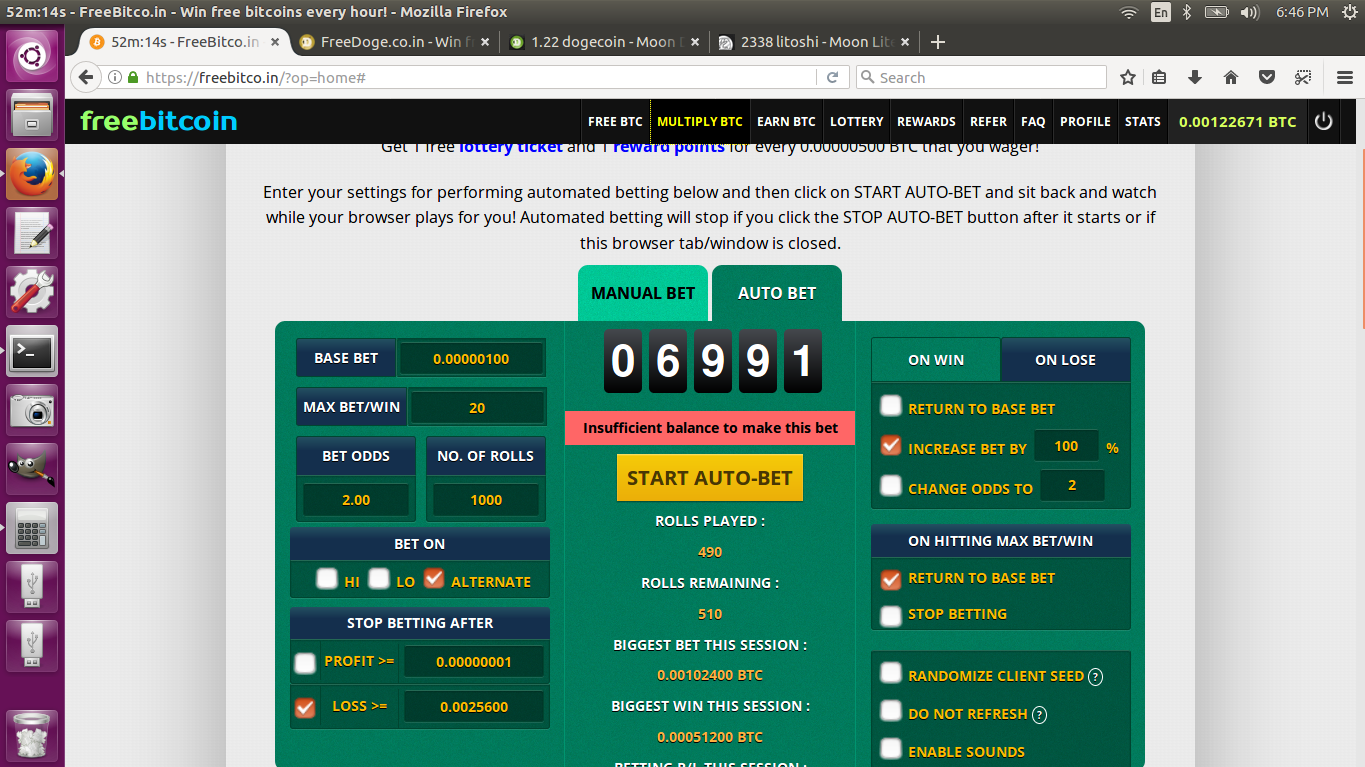Open the Bluetooth indicator menu

point(1187,12)
